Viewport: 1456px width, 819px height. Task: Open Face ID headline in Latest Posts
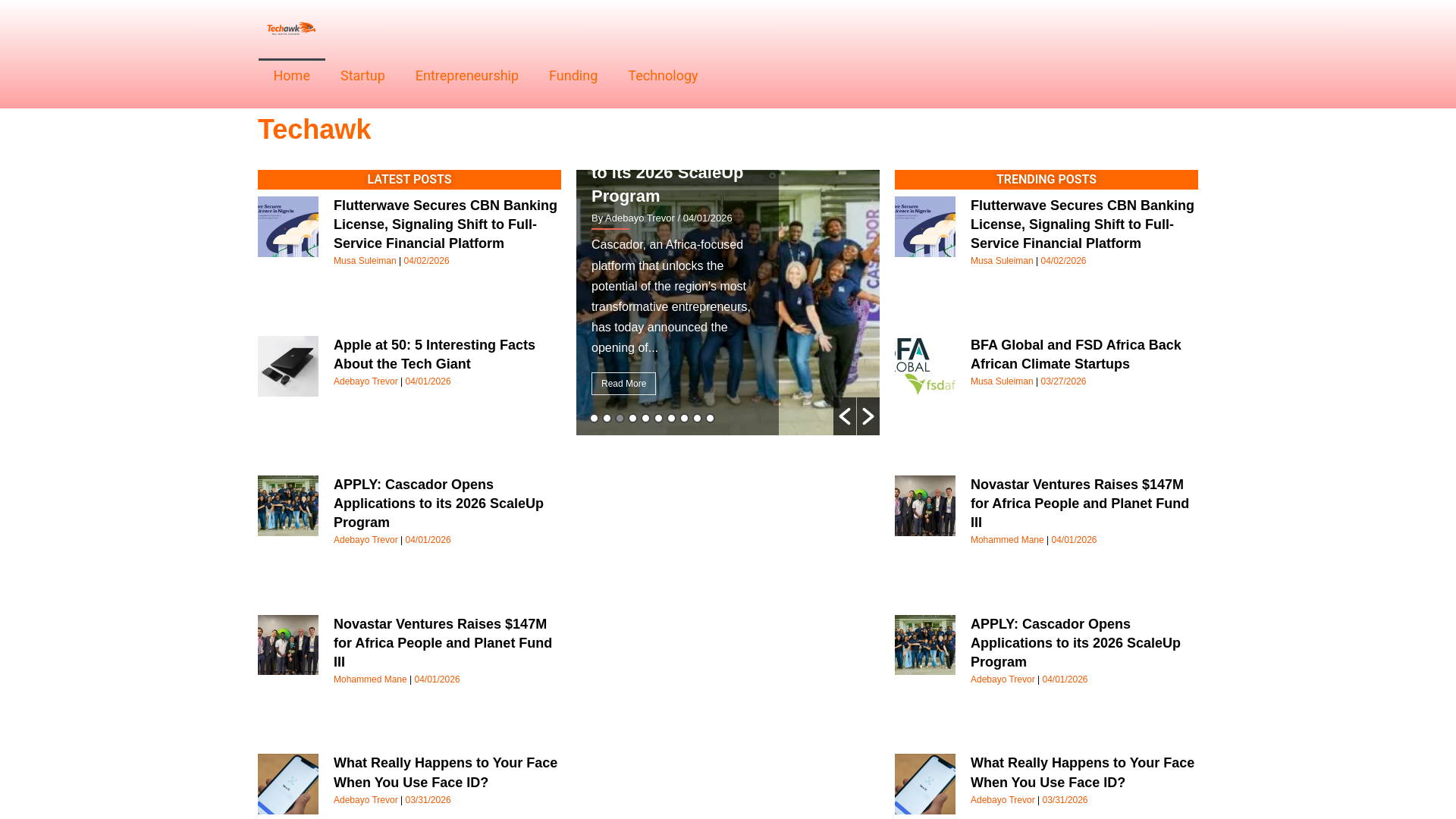(445, 773)
